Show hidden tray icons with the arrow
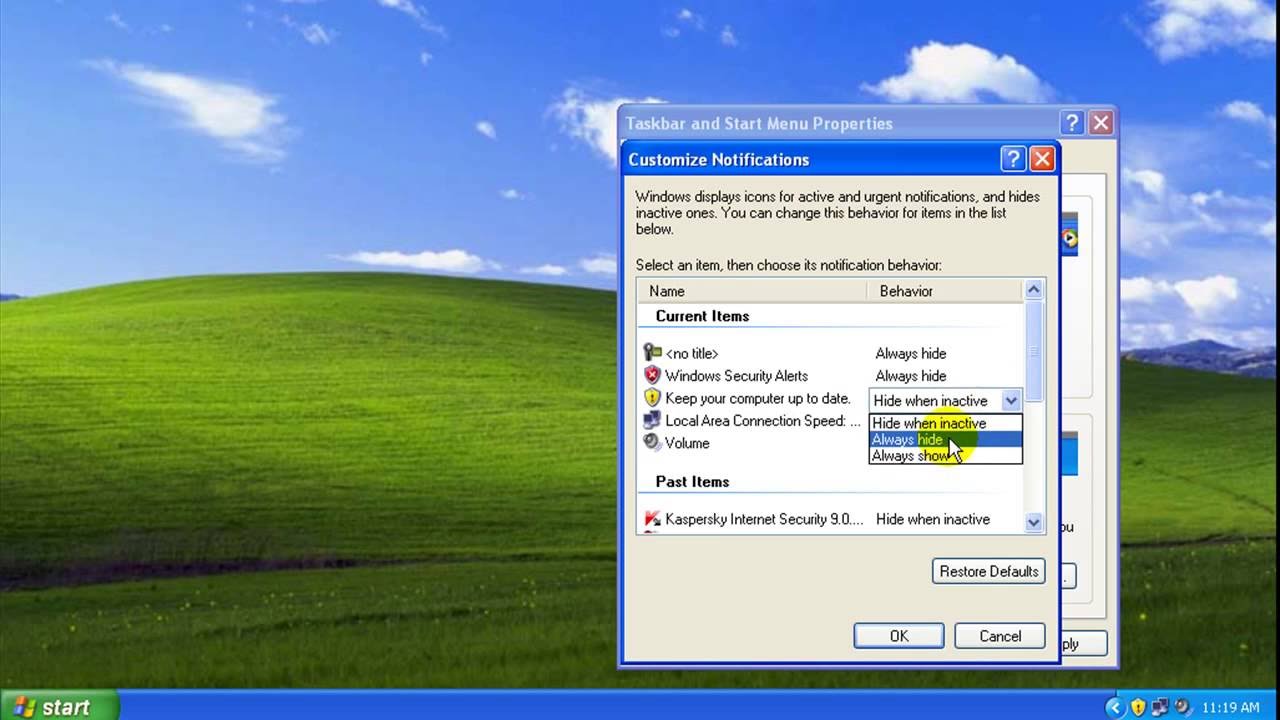Image resolution: width=1280 pixels, height=720 pixels. 1116,707
